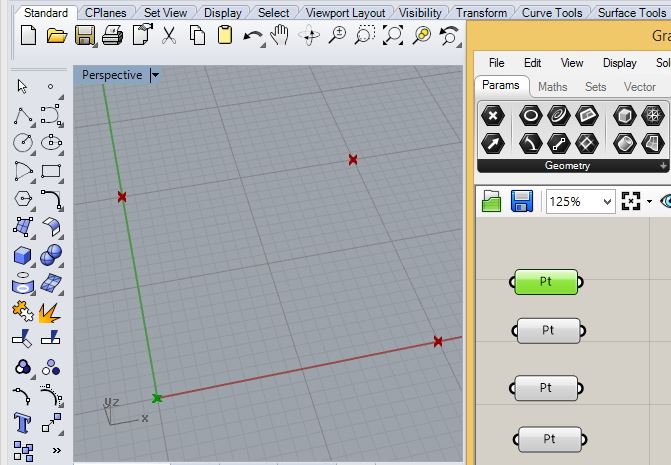This screenshot has width=671, height=465.
Task: Click the Perspective viewport title
Action: pyautogui.click(x=112, y=75)
